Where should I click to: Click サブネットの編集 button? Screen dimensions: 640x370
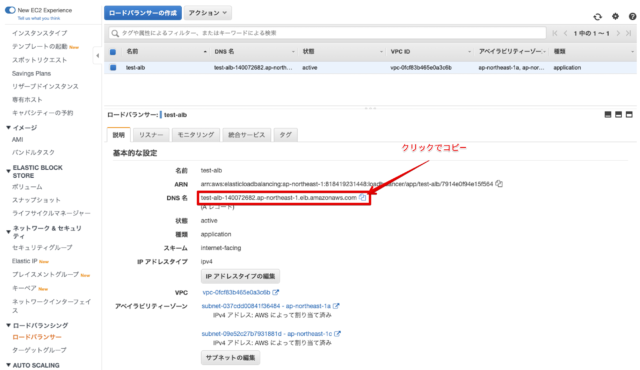click(231, 357)
